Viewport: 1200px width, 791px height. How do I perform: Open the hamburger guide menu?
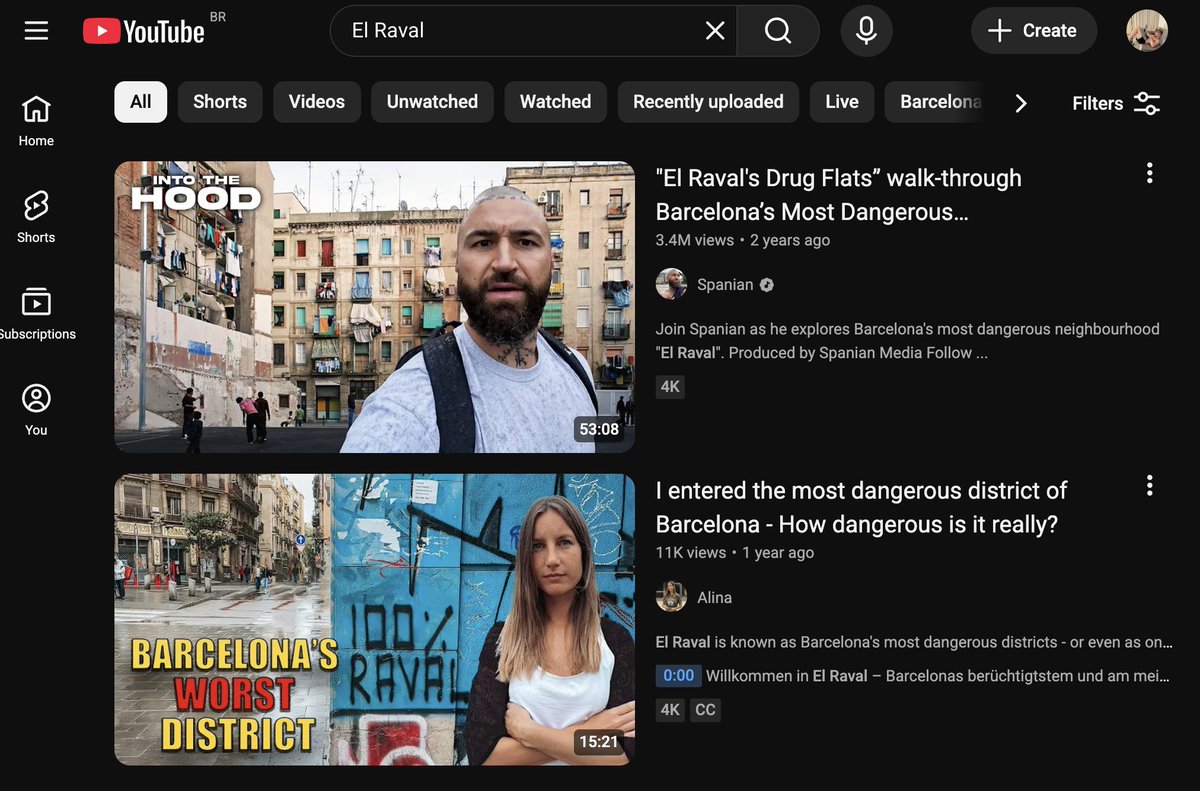coord(37,31)
